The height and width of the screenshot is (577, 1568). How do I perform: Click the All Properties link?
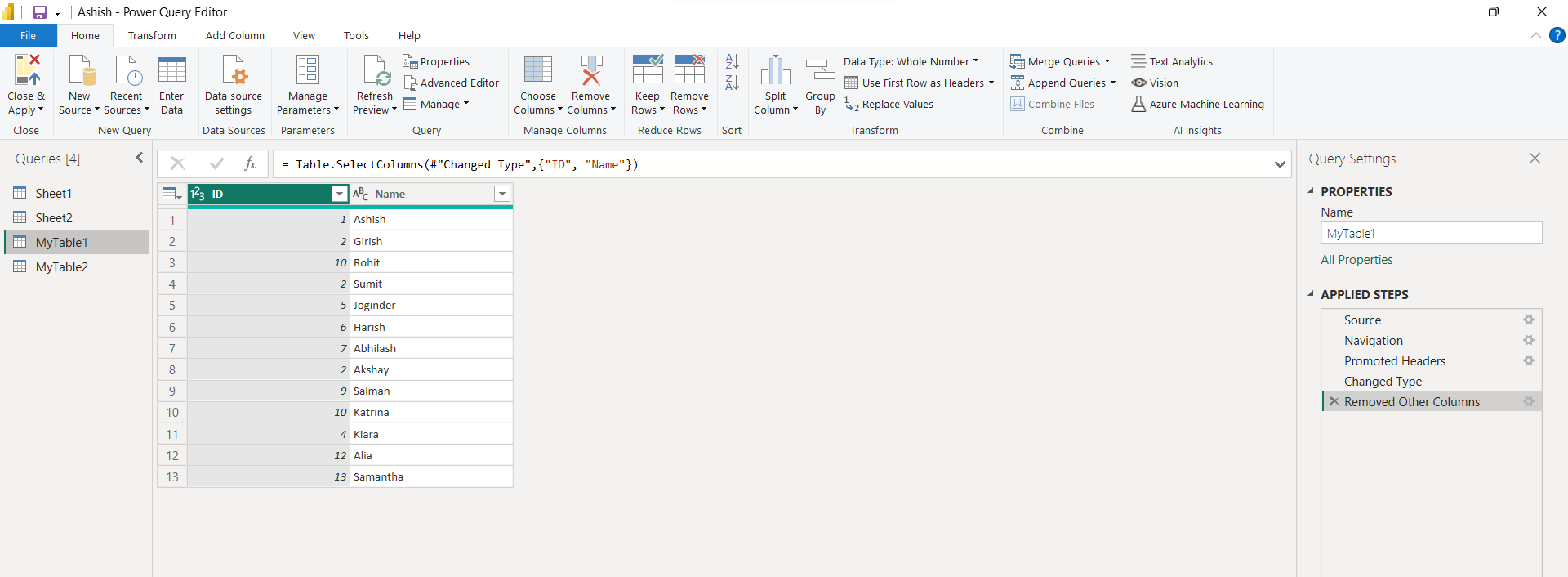[x=1356, y=260]
